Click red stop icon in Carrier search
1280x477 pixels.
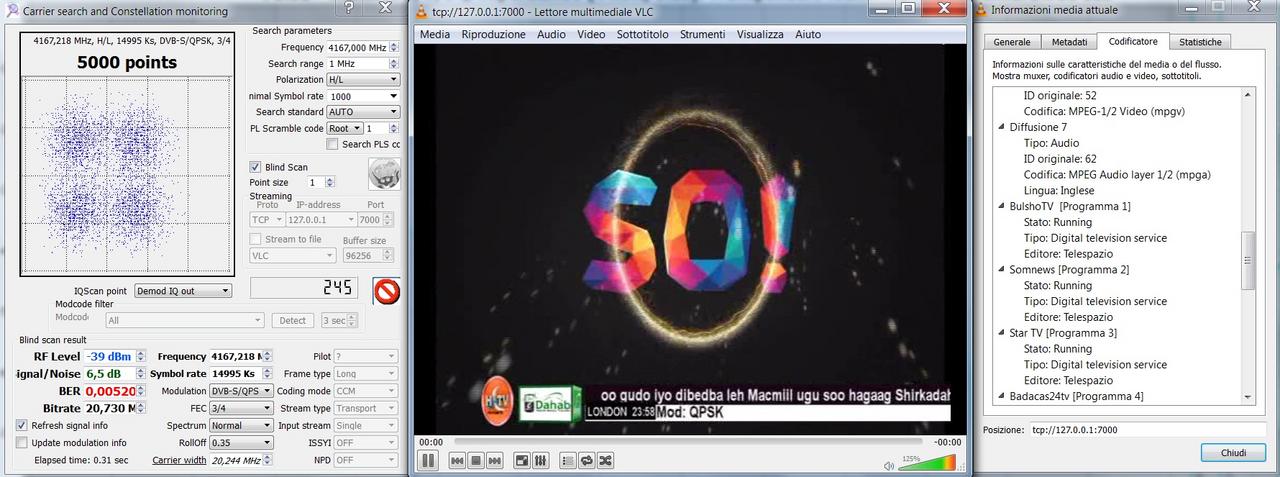[386, 291]
